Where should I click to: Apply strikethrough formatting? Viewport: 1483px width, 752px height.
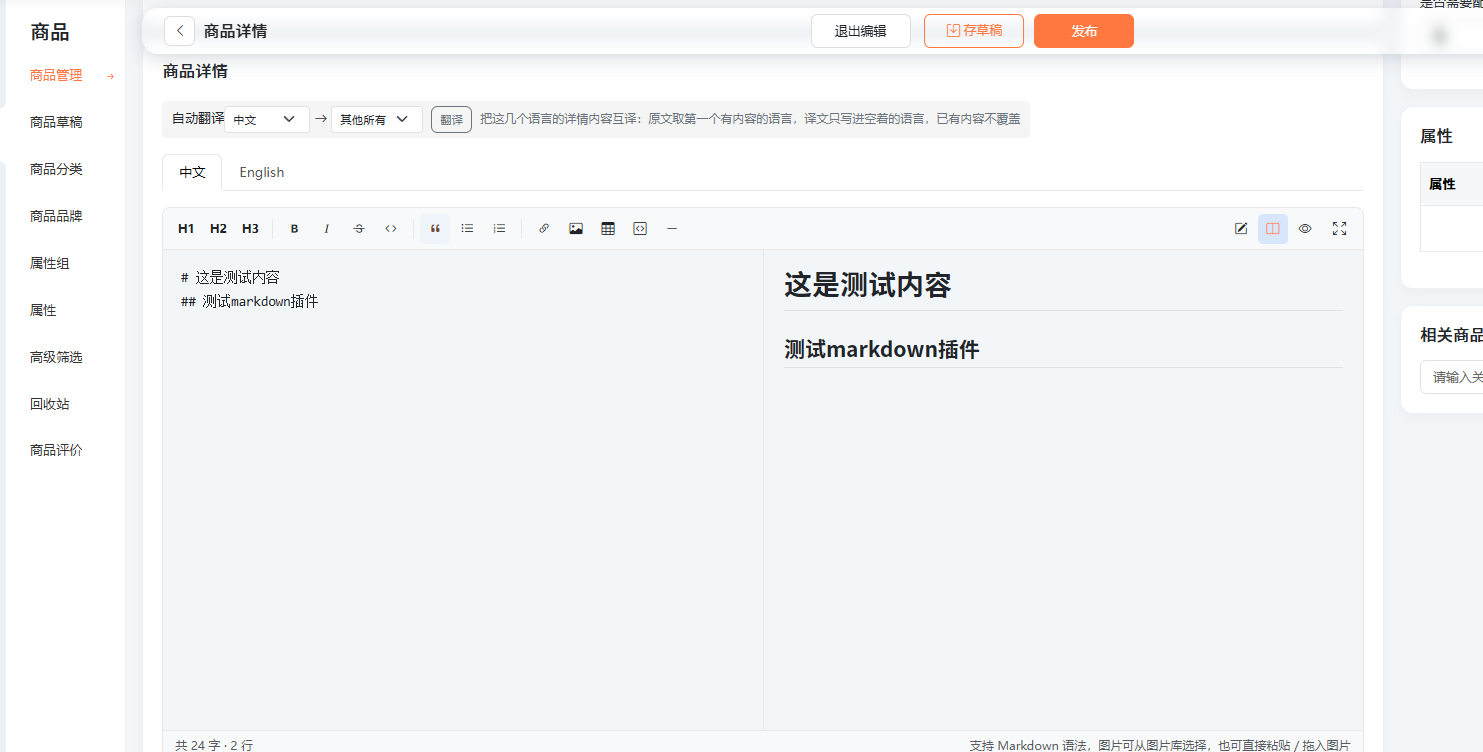(x=359, y=229)
